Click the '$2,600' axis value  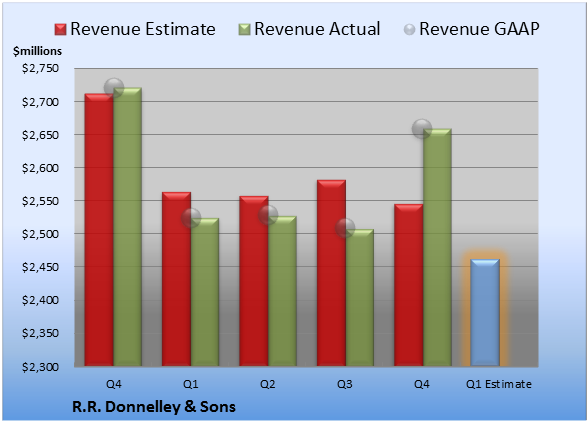[x=40, y=168]
